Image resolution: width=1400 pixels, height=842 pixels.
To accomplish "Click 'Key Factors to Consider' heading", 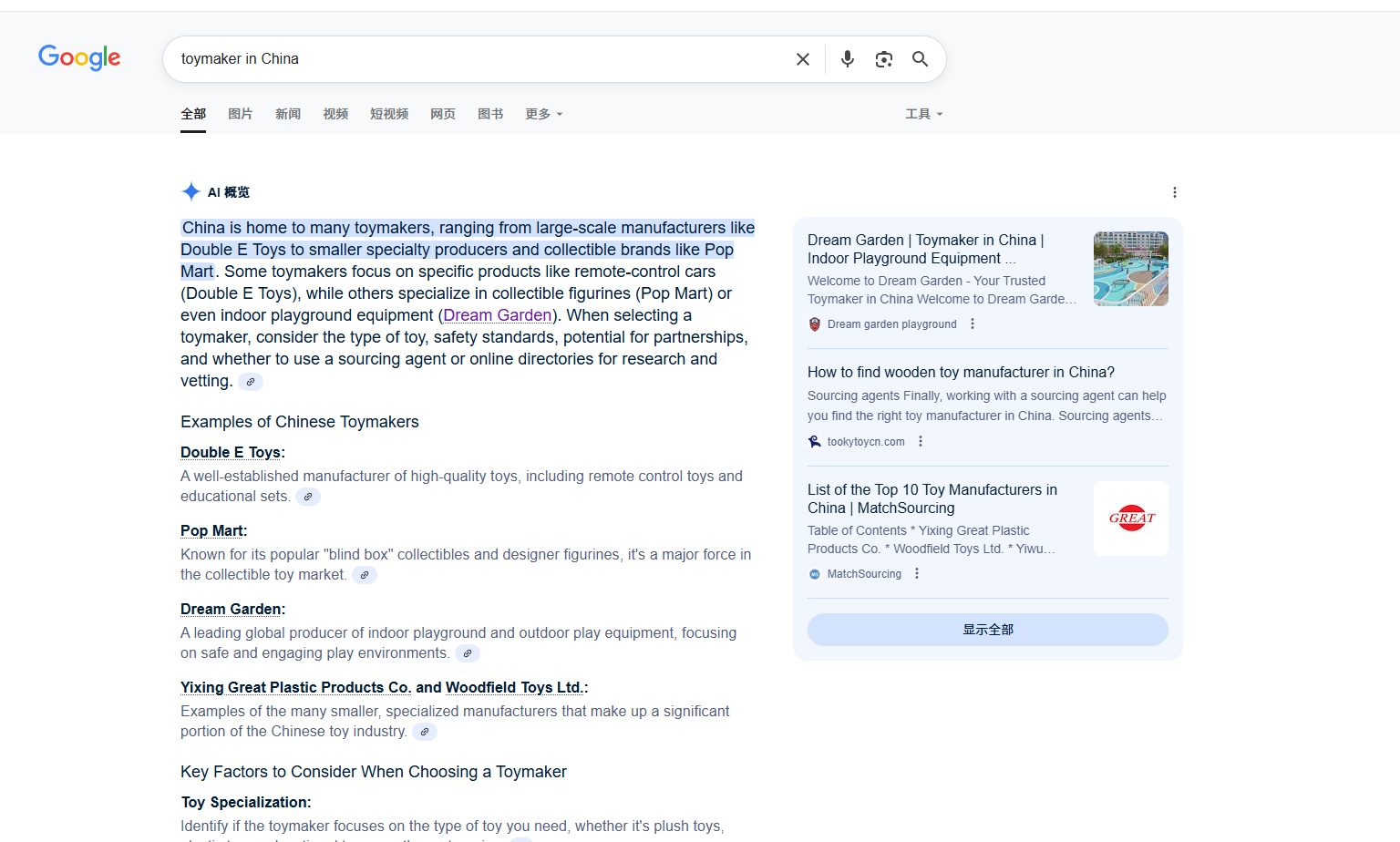I will pyautogui.click(x=374, y=772).
